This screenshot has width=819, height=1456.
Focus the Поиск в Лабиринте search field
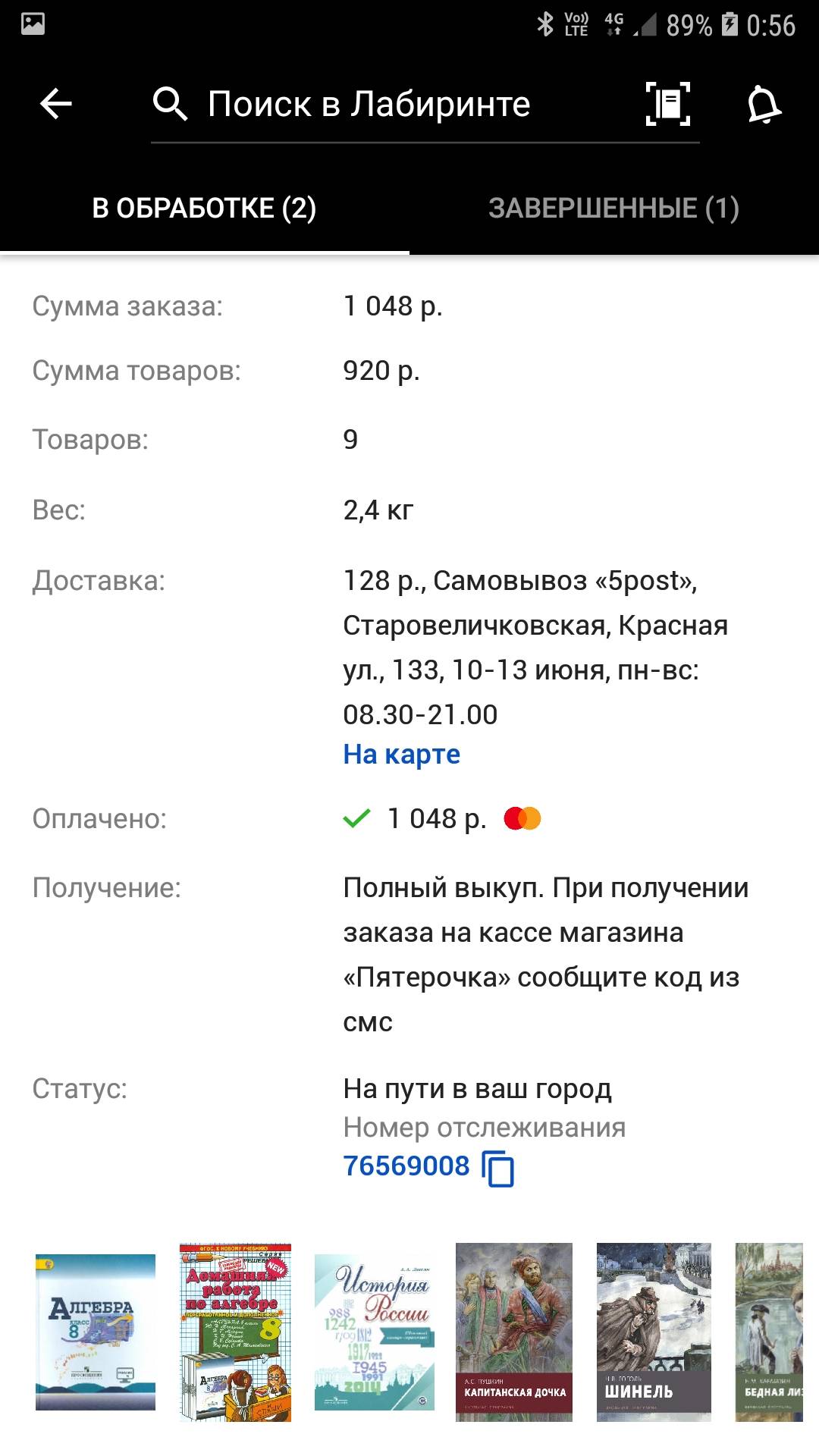click(x=425, y=105)
